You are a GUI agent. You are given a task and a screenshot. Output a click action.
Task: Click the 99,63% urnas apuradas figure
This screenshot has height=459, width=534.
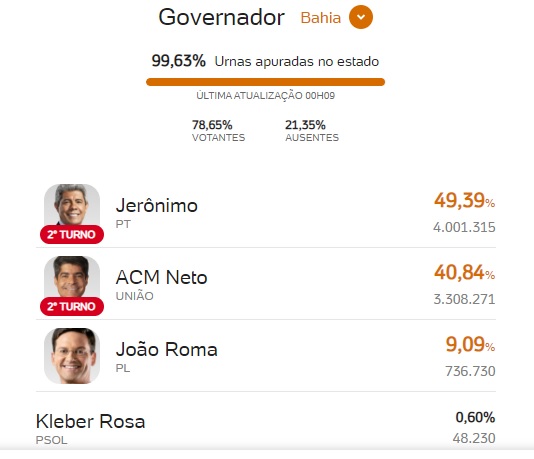178,61
